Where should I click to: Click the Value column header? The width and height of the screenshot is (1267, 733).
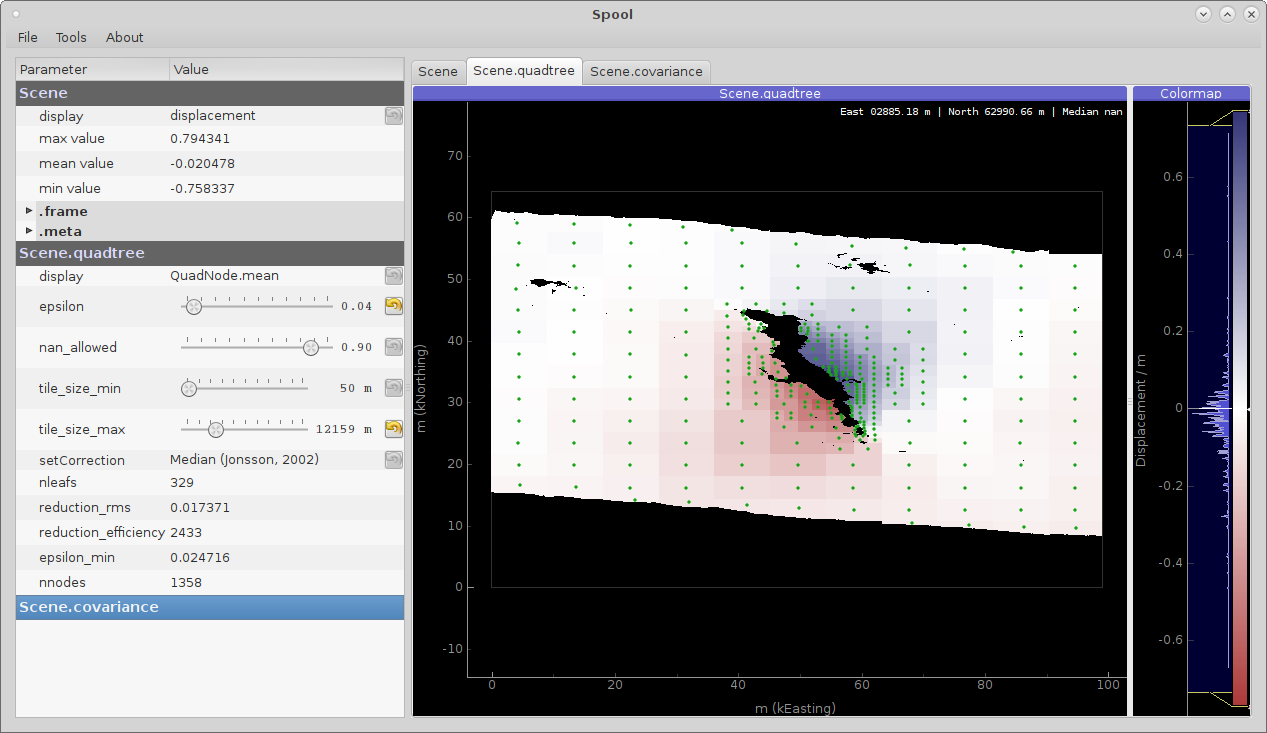pyautogui.click(x=287, y=70)
